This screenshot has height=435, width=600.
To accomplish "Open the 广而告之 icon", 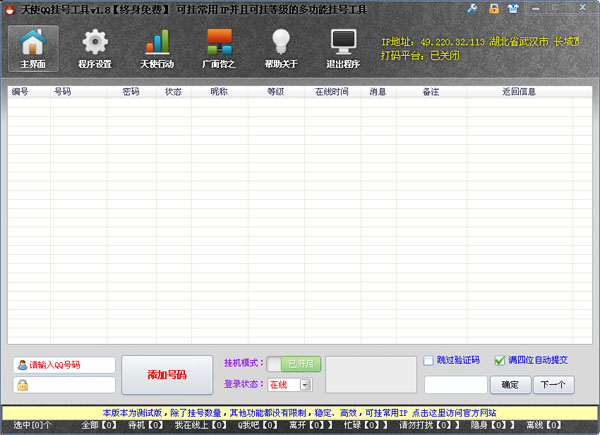I will click(219, 46).
